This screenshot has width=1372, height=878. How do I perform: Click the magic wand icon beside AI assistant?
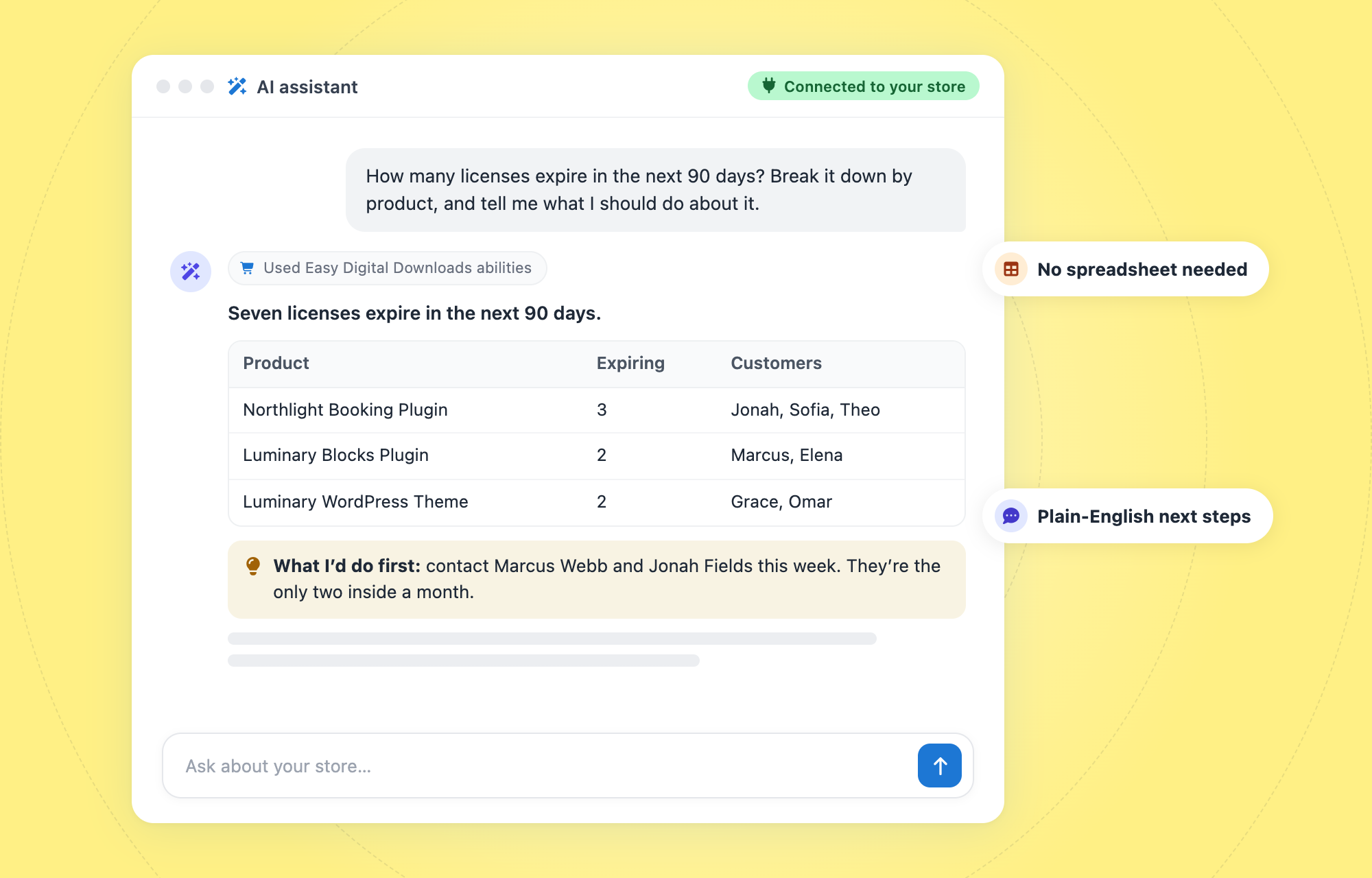click(237, 86)
